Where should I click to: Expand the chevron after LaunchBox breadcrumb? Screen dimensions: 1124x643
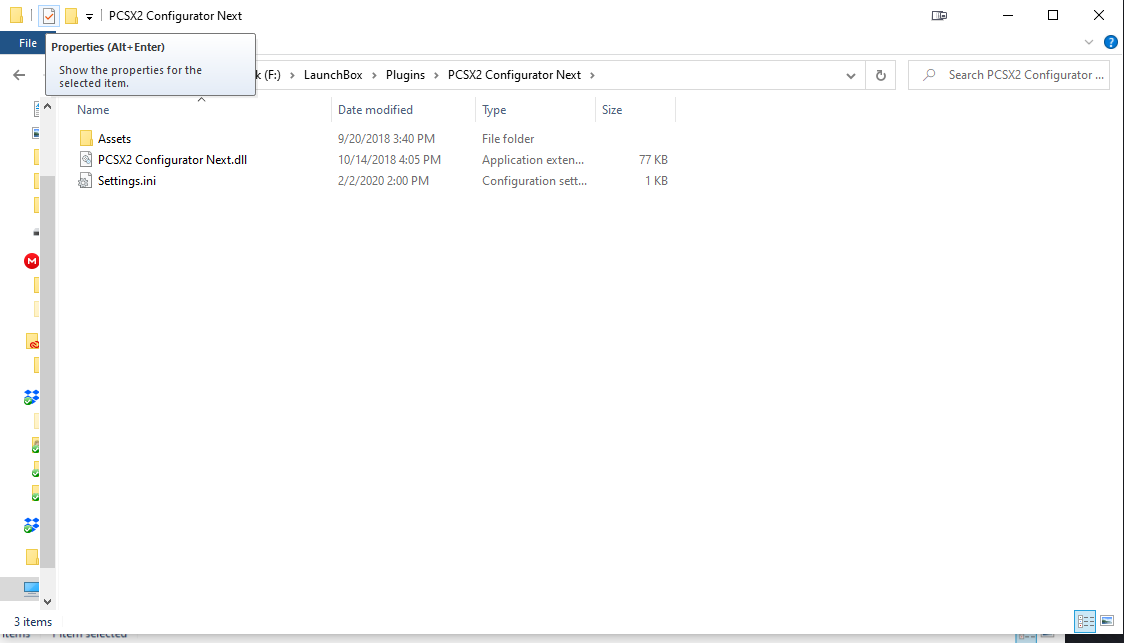pos(374,75)
